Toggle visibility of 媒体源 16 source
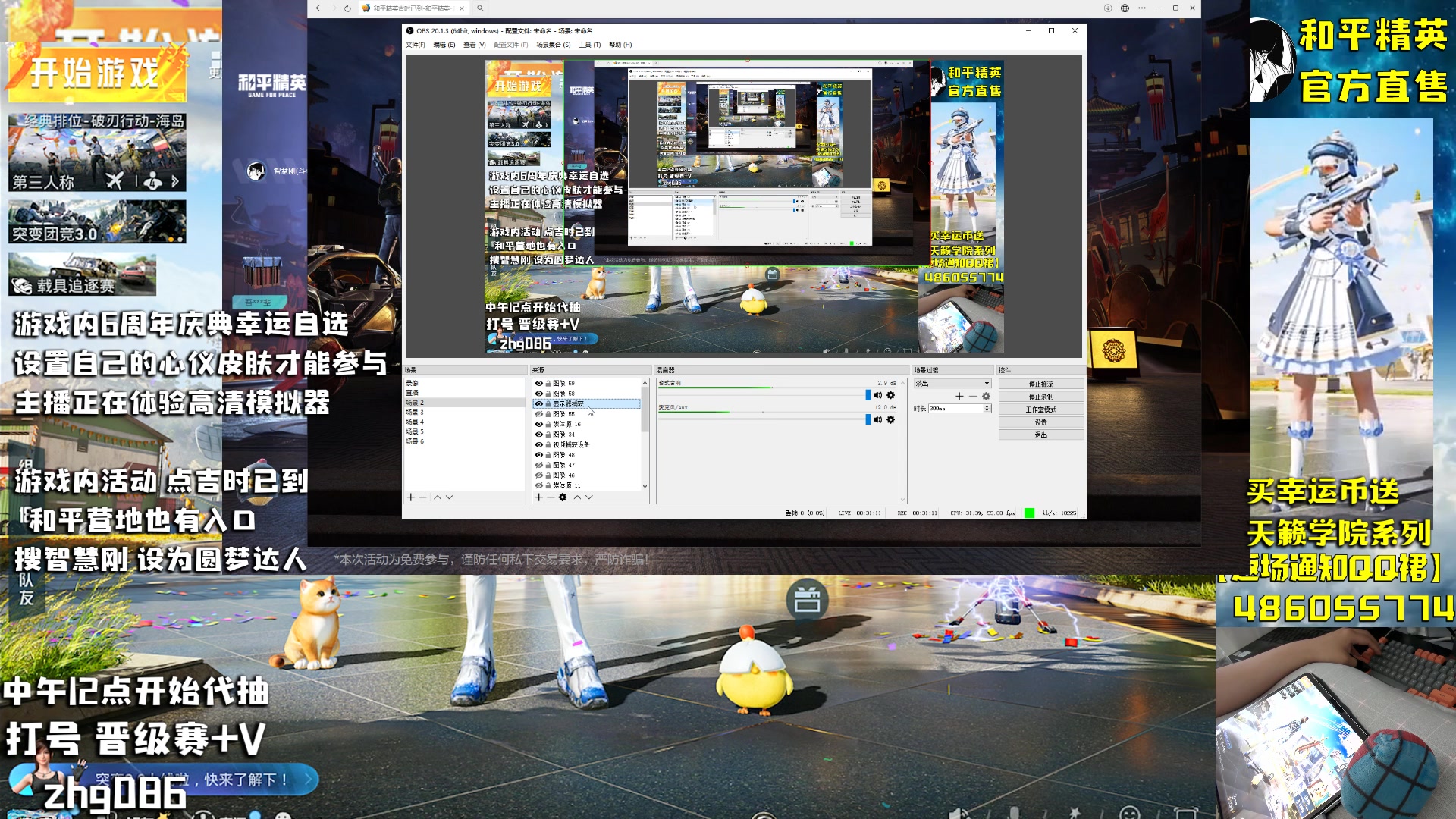1456x819 pixels. [x=539, y=425]
